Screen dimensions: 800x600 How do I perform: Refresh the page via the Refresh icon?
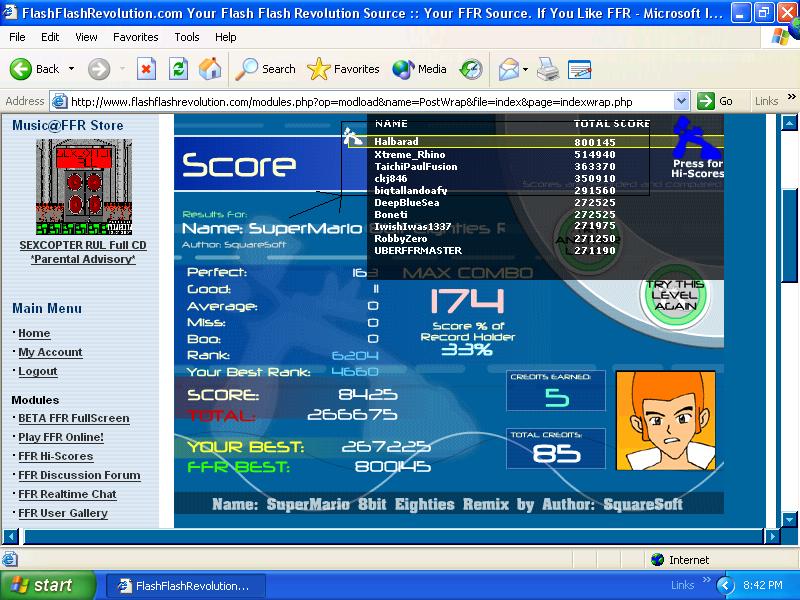[178, 69]
